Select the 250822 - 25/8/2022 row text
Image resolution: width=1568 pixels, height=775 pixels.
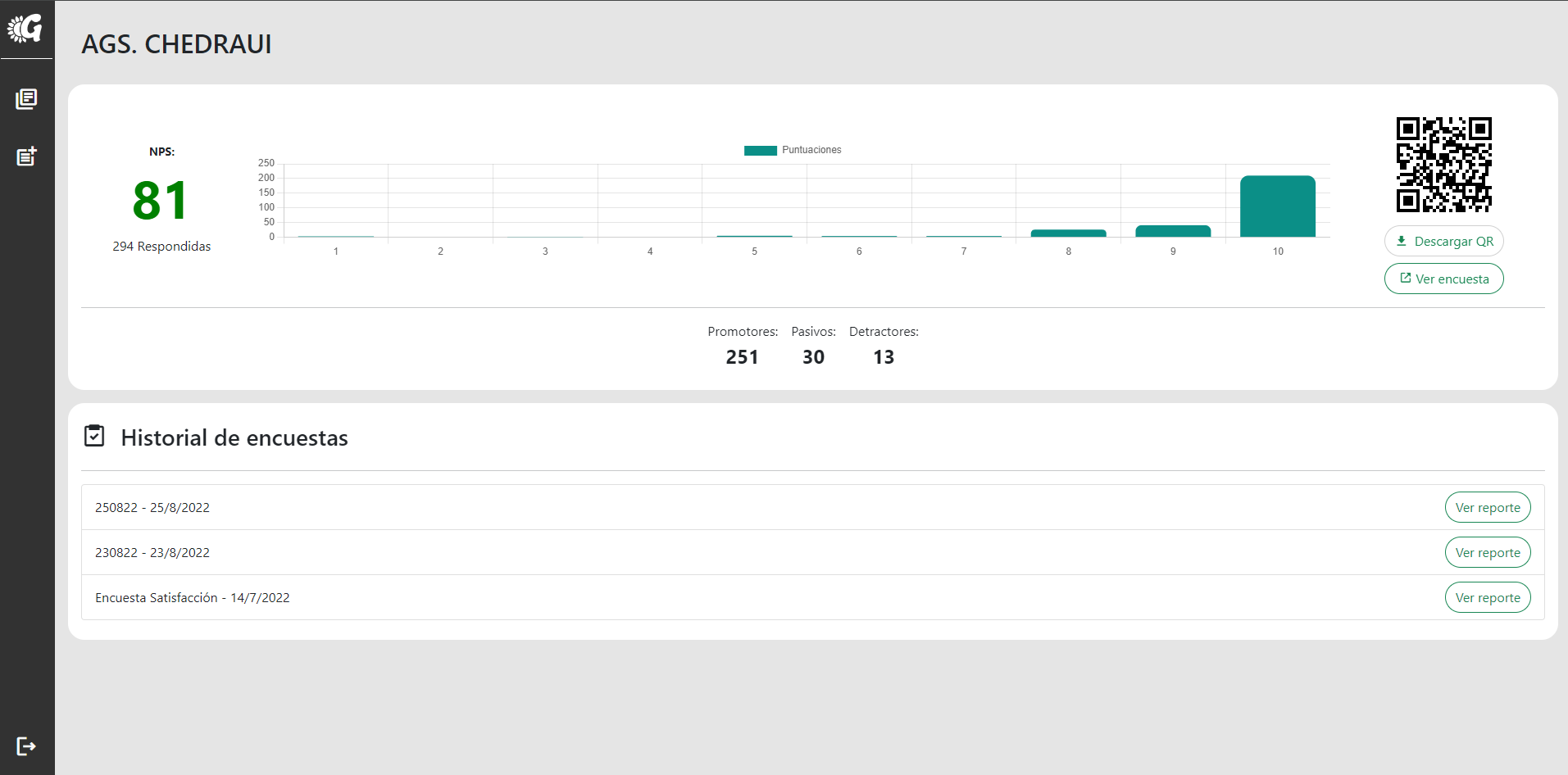[152, 508]
